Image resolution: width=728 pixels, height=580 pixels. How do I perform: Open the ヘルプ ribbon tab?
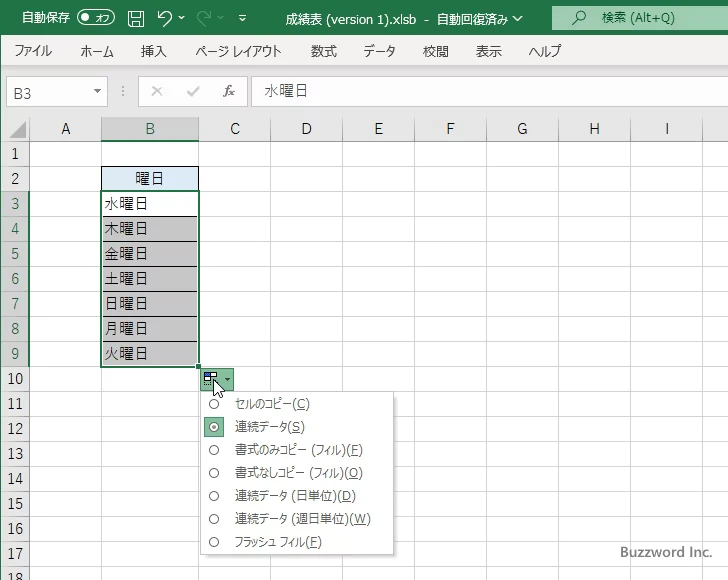point(545,51)
